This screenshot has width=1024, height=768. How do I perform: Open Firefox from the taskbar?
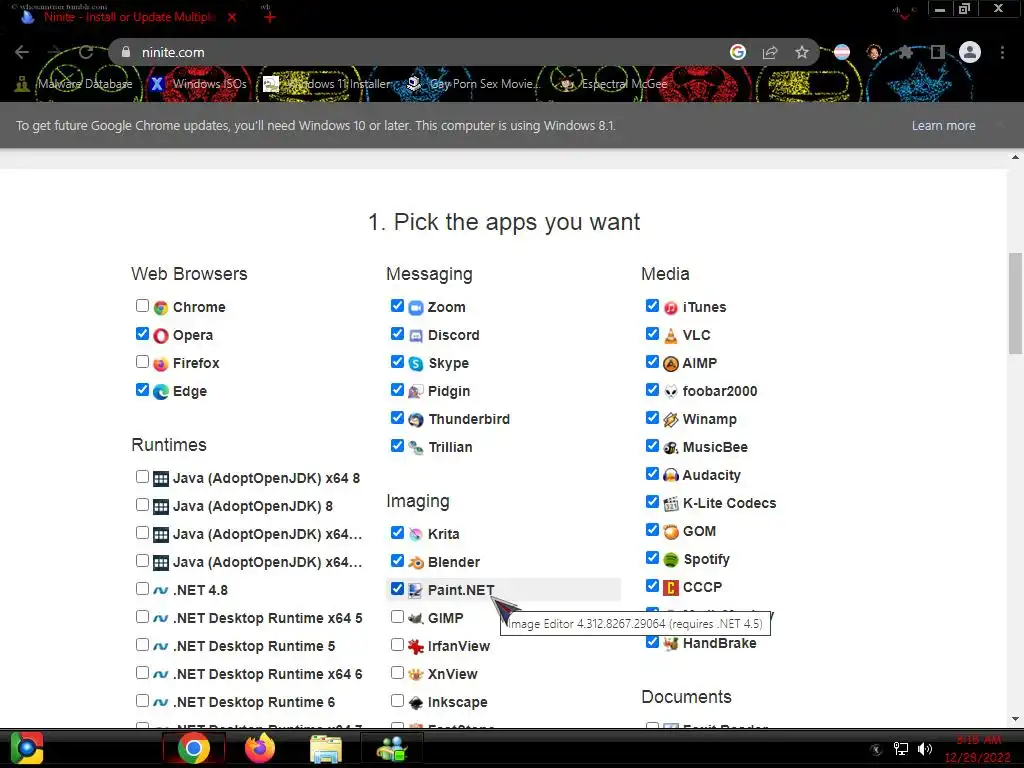point(260,748)
